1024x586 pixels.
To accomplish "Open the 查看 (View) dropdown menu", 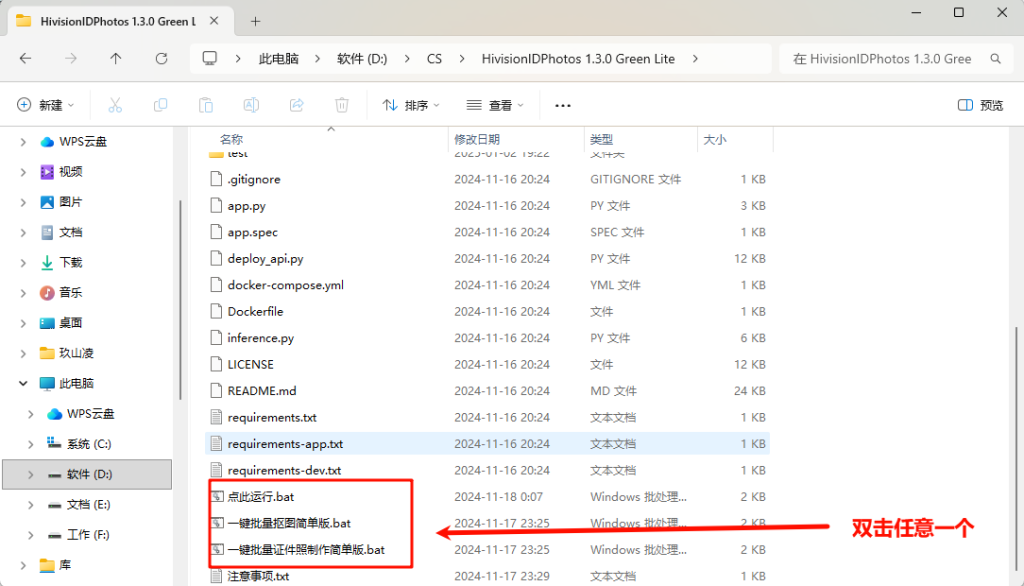I will (x=495, y=105).
